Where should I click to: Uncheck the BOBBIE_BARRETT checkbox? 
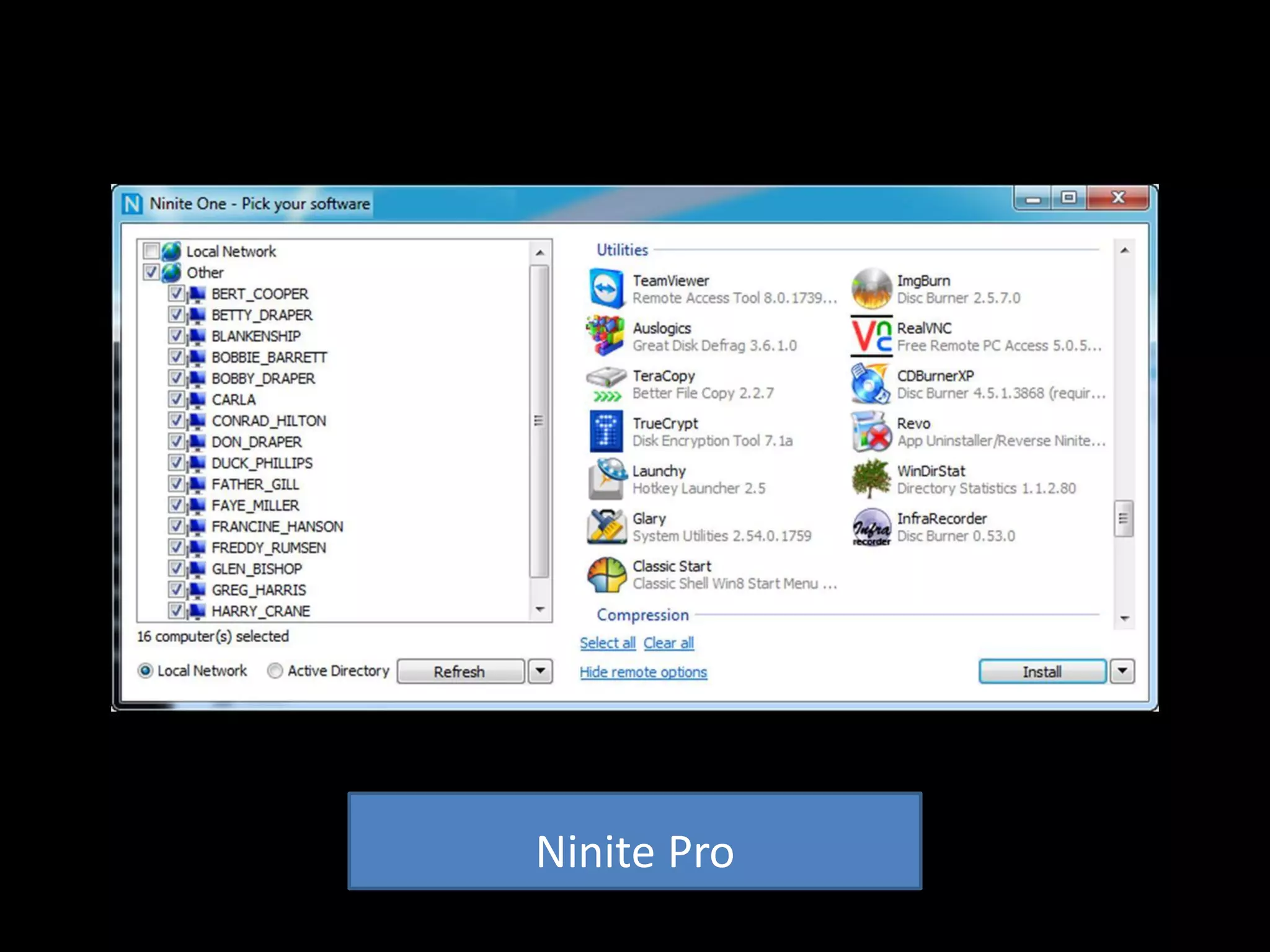176,356
